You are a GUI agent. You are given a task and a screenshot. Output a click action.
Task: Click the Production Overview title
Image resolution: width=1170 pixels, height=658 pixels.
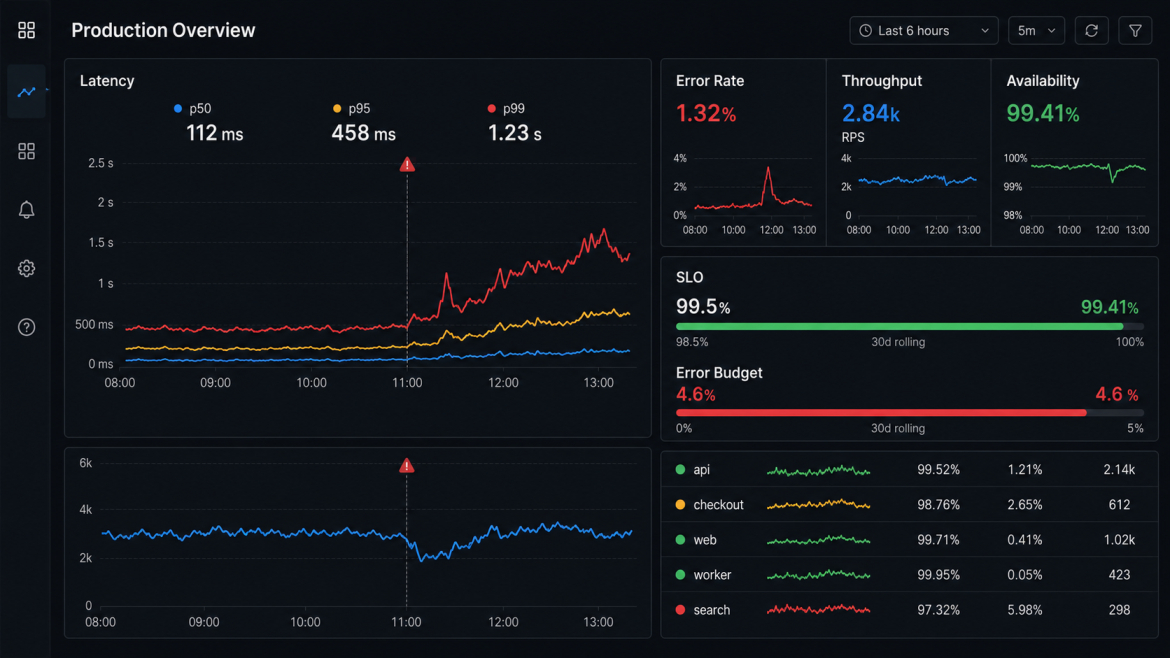click(x=163, y=30)
